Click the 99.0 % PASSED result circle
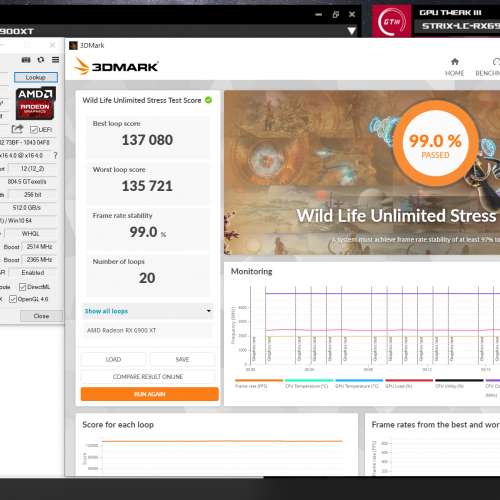Screen dimensions: 500x500 [435, 143]
